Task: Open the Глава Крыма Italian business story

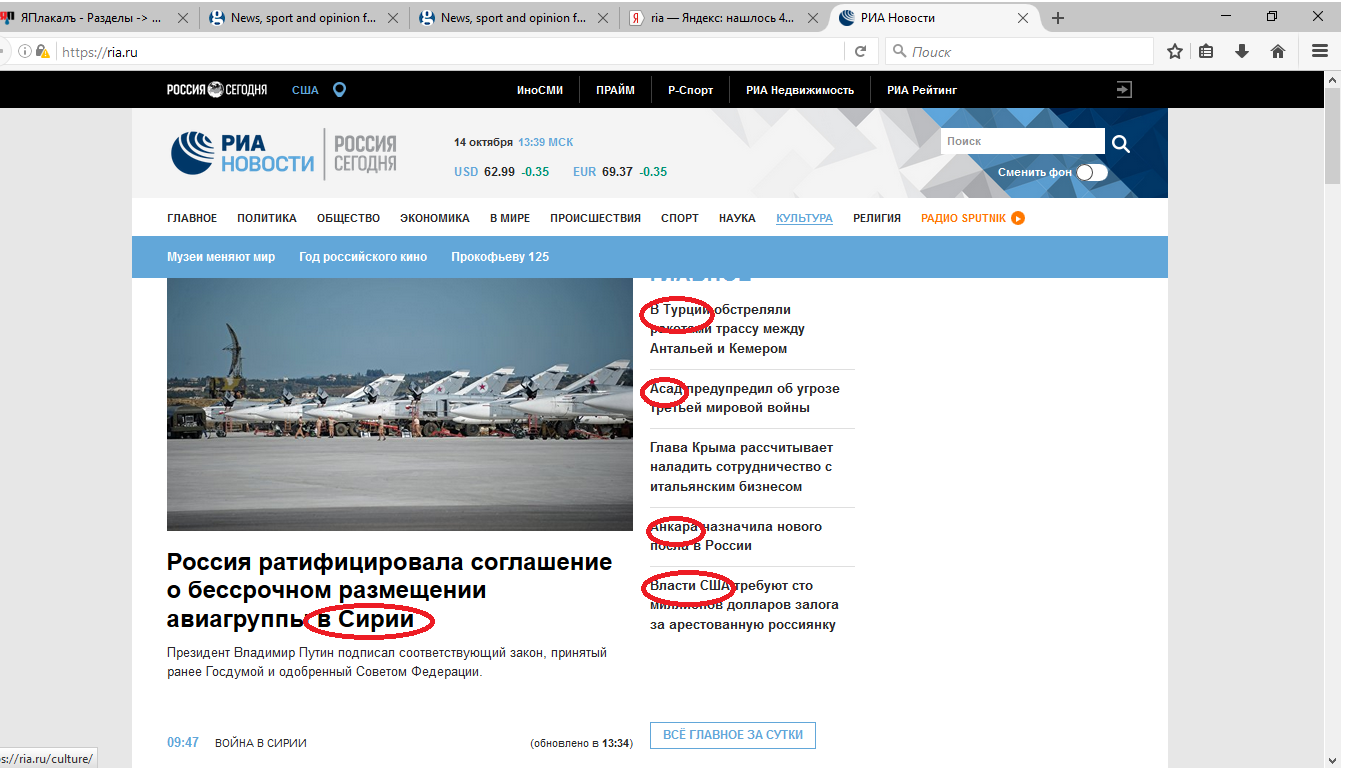Action: point(741,467)
